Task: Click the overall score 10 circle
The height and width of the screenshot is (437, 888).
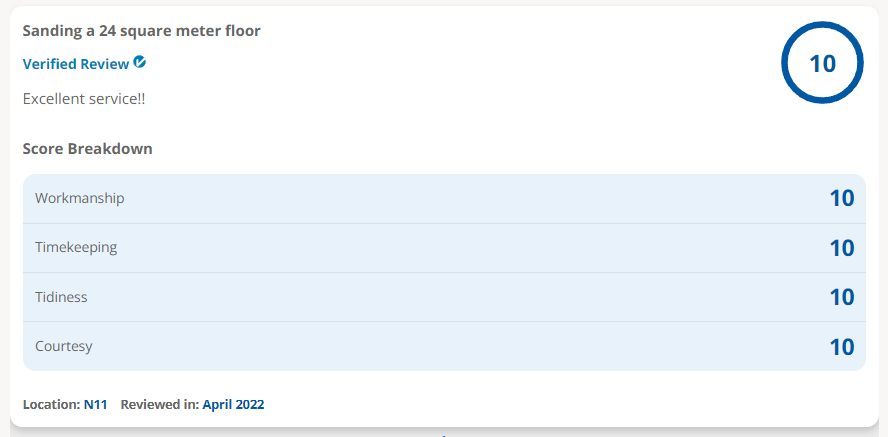Action: [x=822, y=63]
